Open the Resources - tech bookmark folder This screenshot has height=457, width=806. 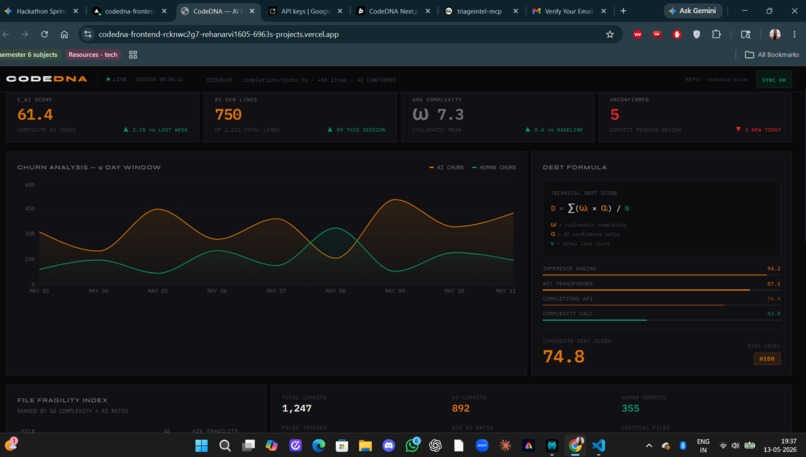93,54
